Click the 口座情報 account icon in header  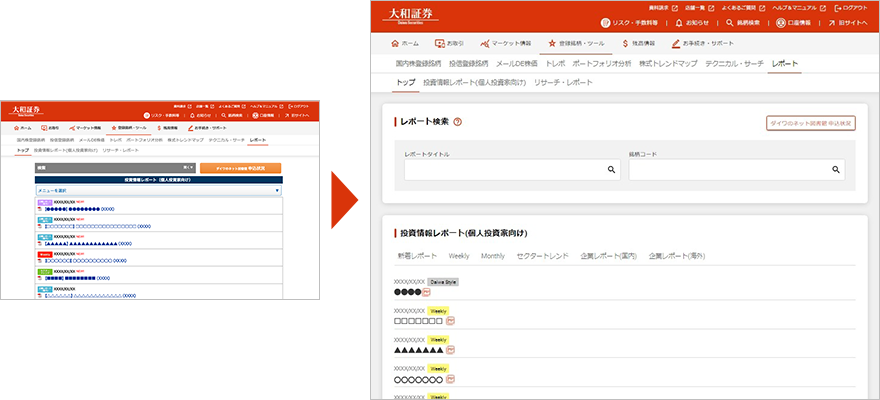[x=787, y=21]
